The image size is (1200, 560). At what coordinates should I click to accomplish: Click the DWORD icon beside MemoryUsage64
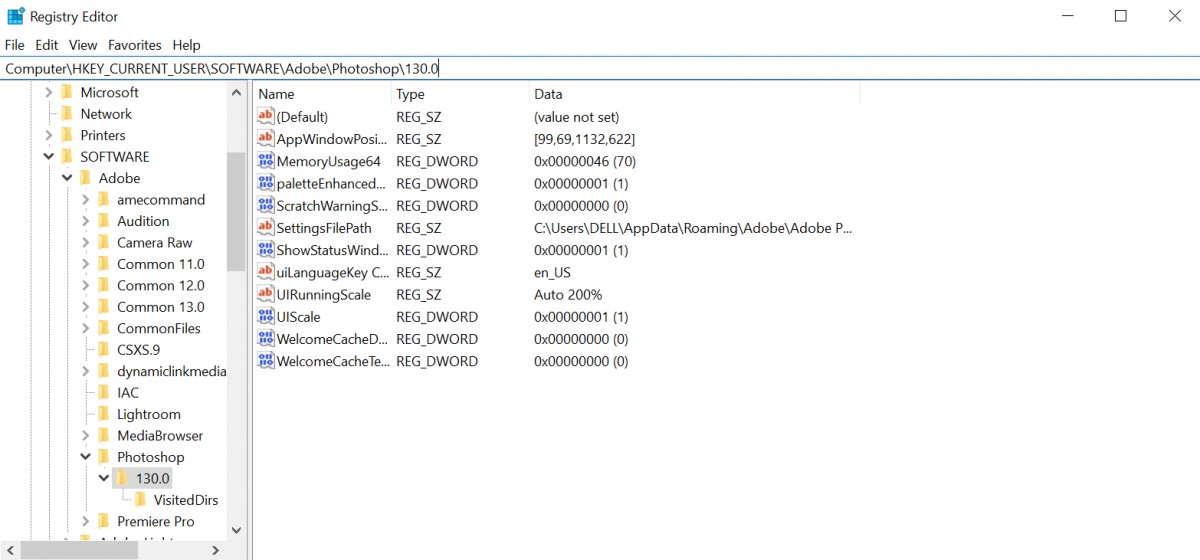(x=266, y=161)
